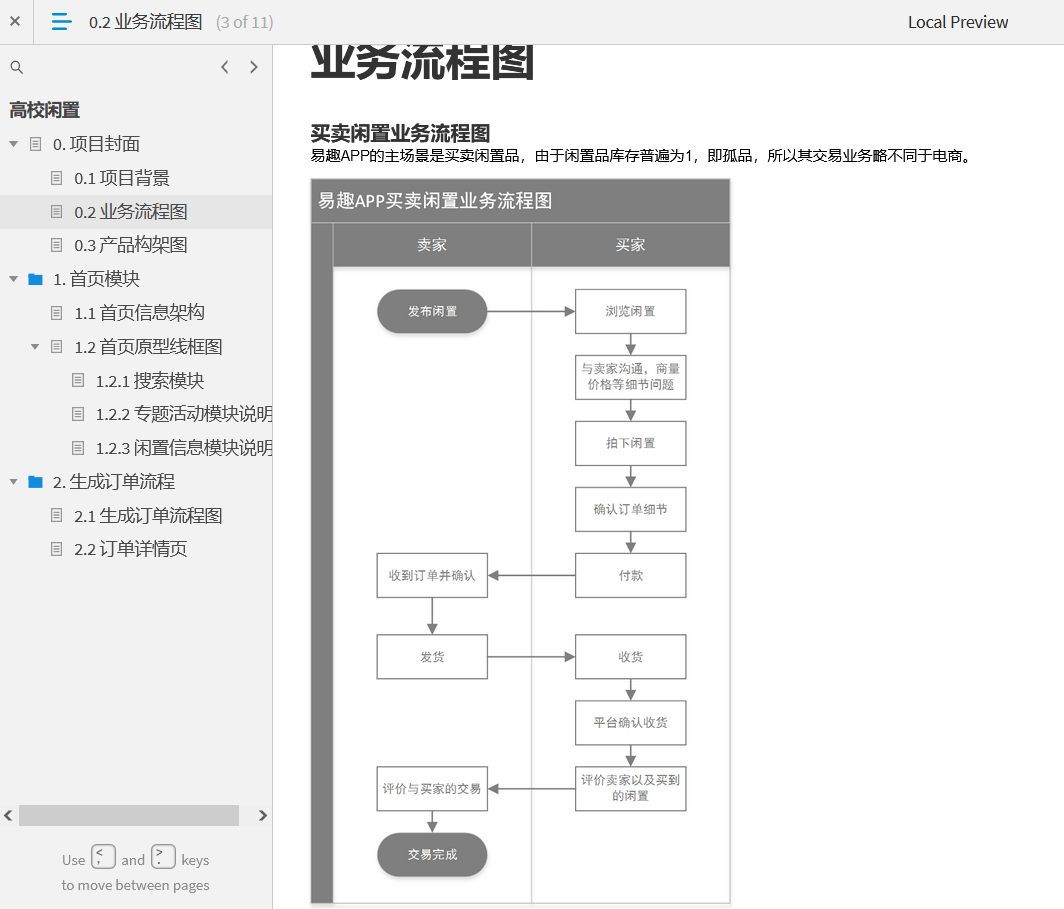Click page icon beside 1.2 首页原型线框图
Screen dimensions: 1064x909
(57, 347)
